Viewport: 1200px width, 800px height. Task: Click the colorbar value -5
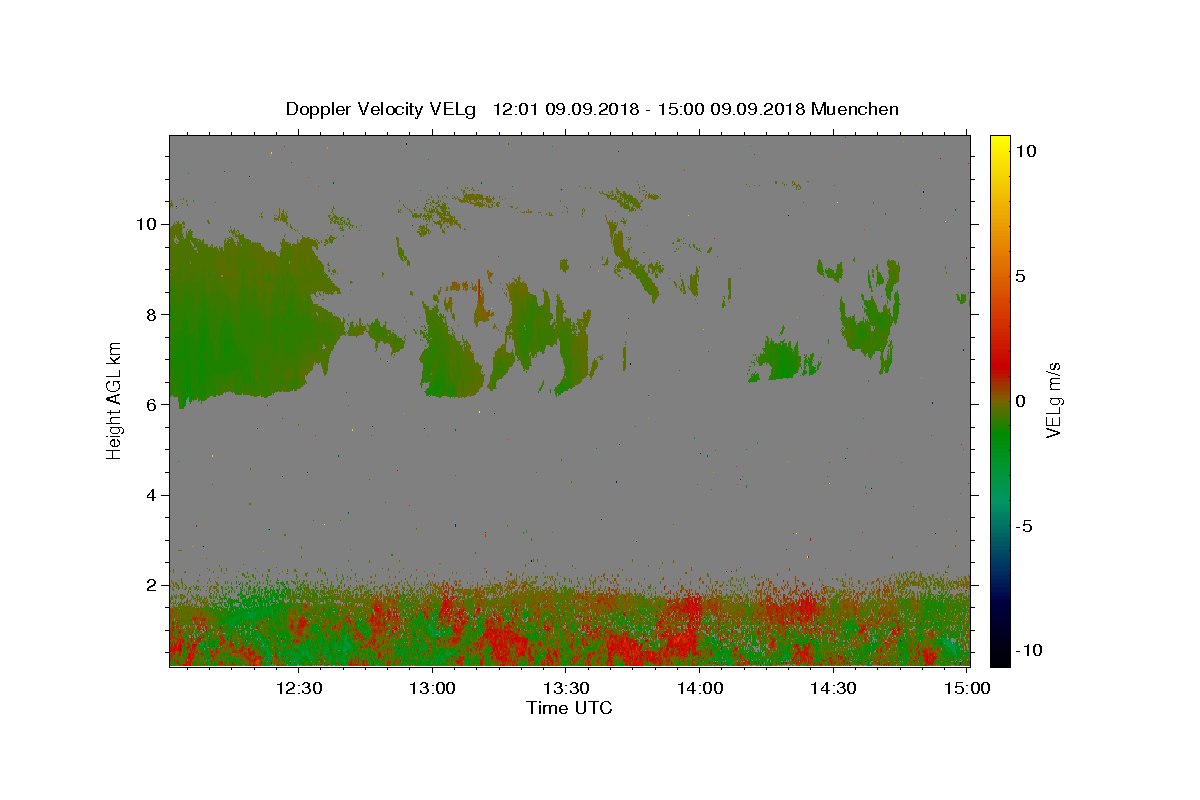[x=1025, y=526]
